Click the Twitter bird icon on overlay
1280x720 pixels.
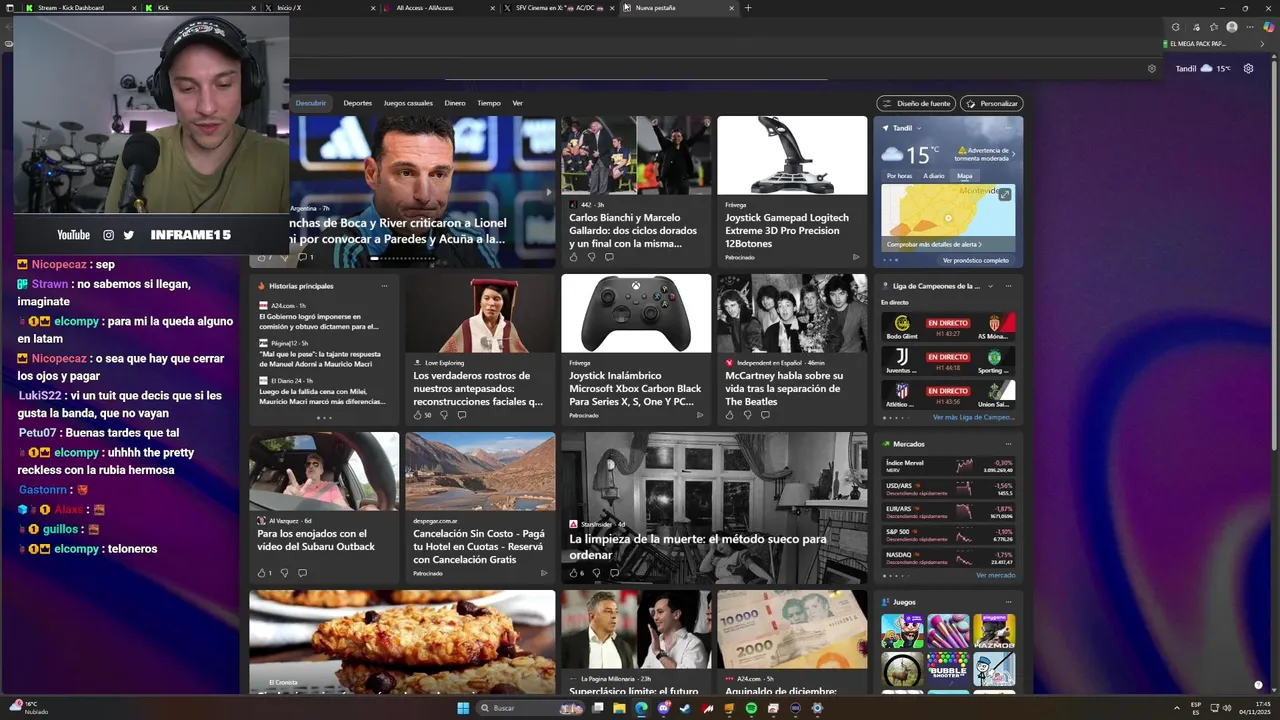(128, 235)
